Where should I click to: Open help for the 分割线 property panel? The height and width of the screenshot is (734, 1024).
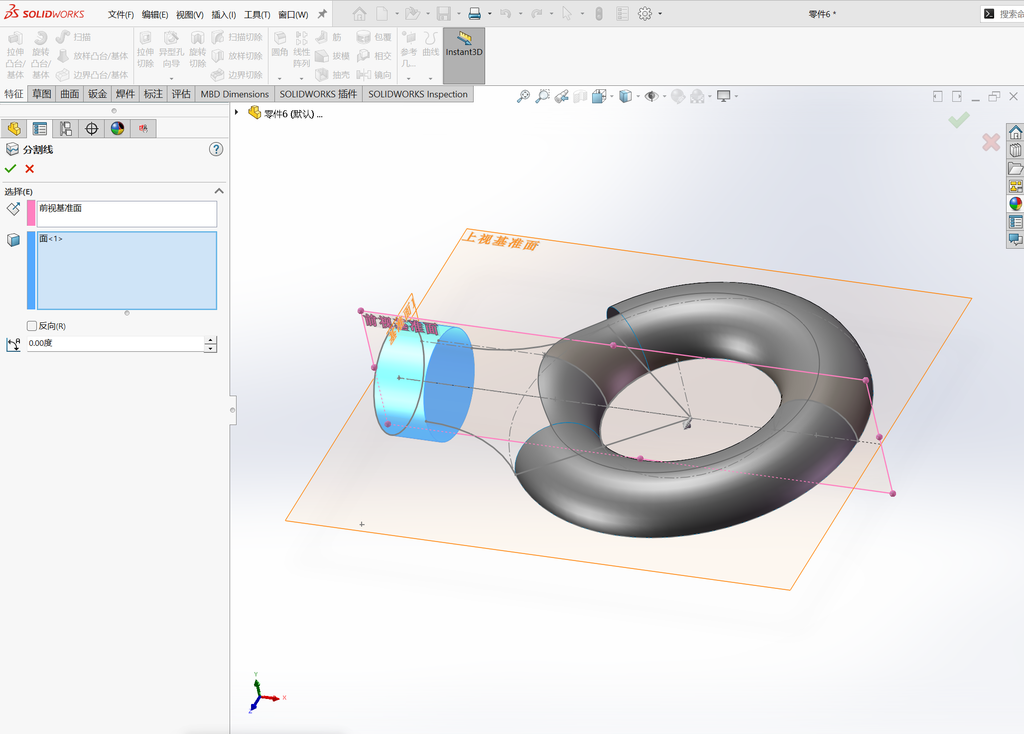click(216, 150)
